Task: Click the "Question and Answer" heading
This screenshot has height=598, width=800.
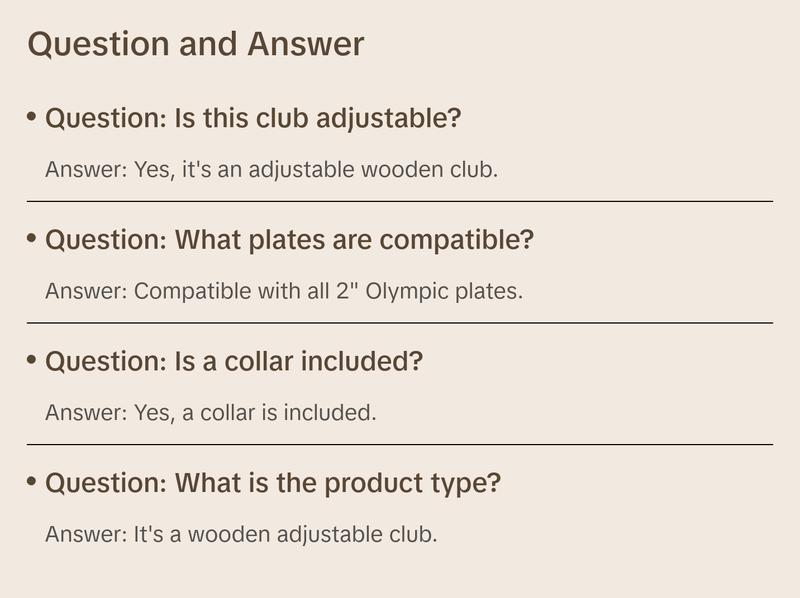Action: point(196,44)
